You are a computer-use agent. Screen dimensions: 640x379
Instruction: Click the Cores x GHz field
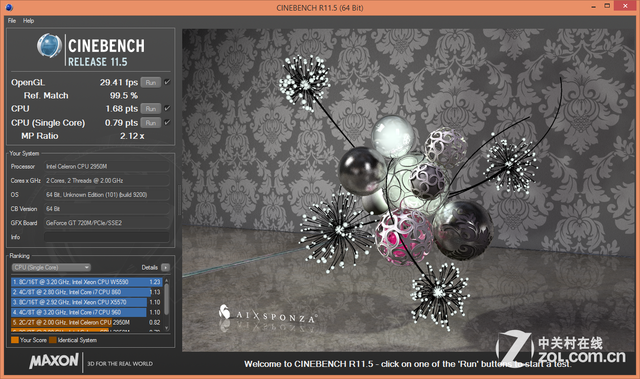[x=107, y=180]
